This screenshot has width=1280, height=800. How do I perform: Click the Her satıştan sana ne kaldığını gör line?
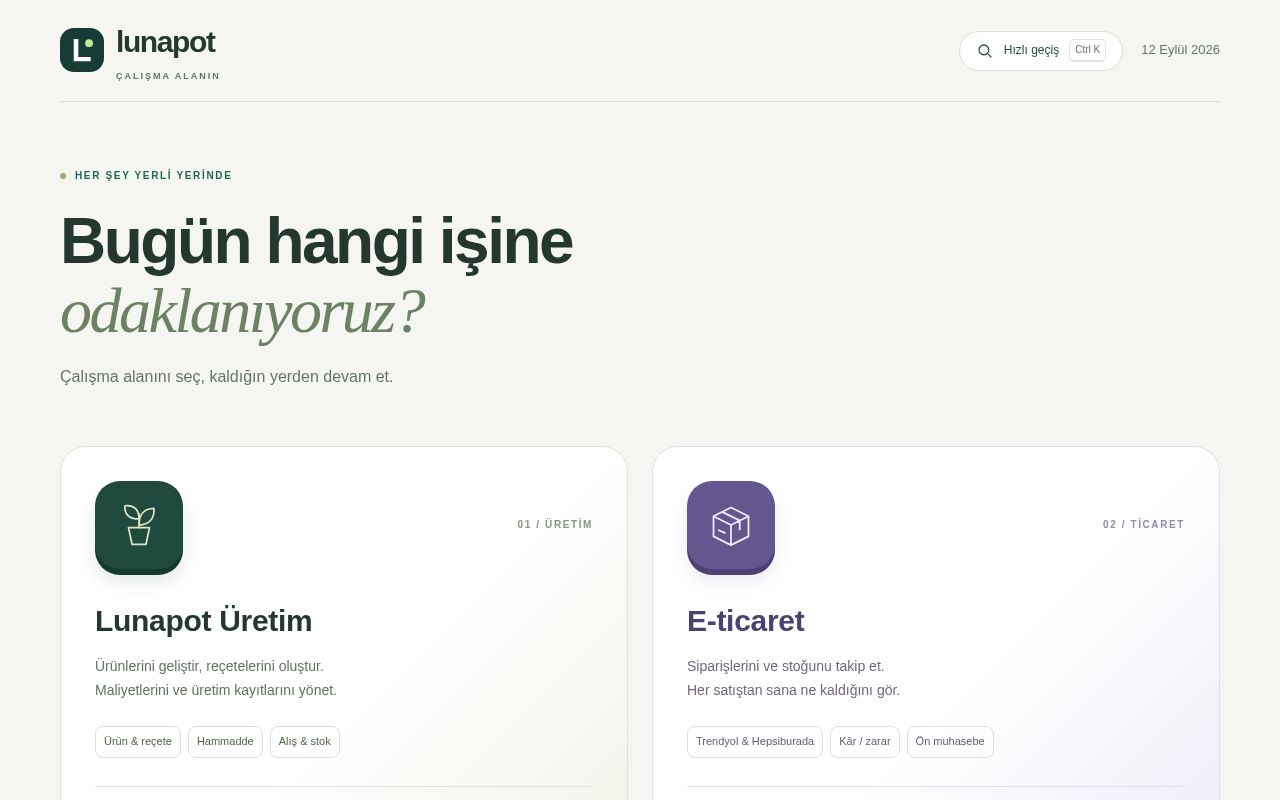[x=793, y=690]
